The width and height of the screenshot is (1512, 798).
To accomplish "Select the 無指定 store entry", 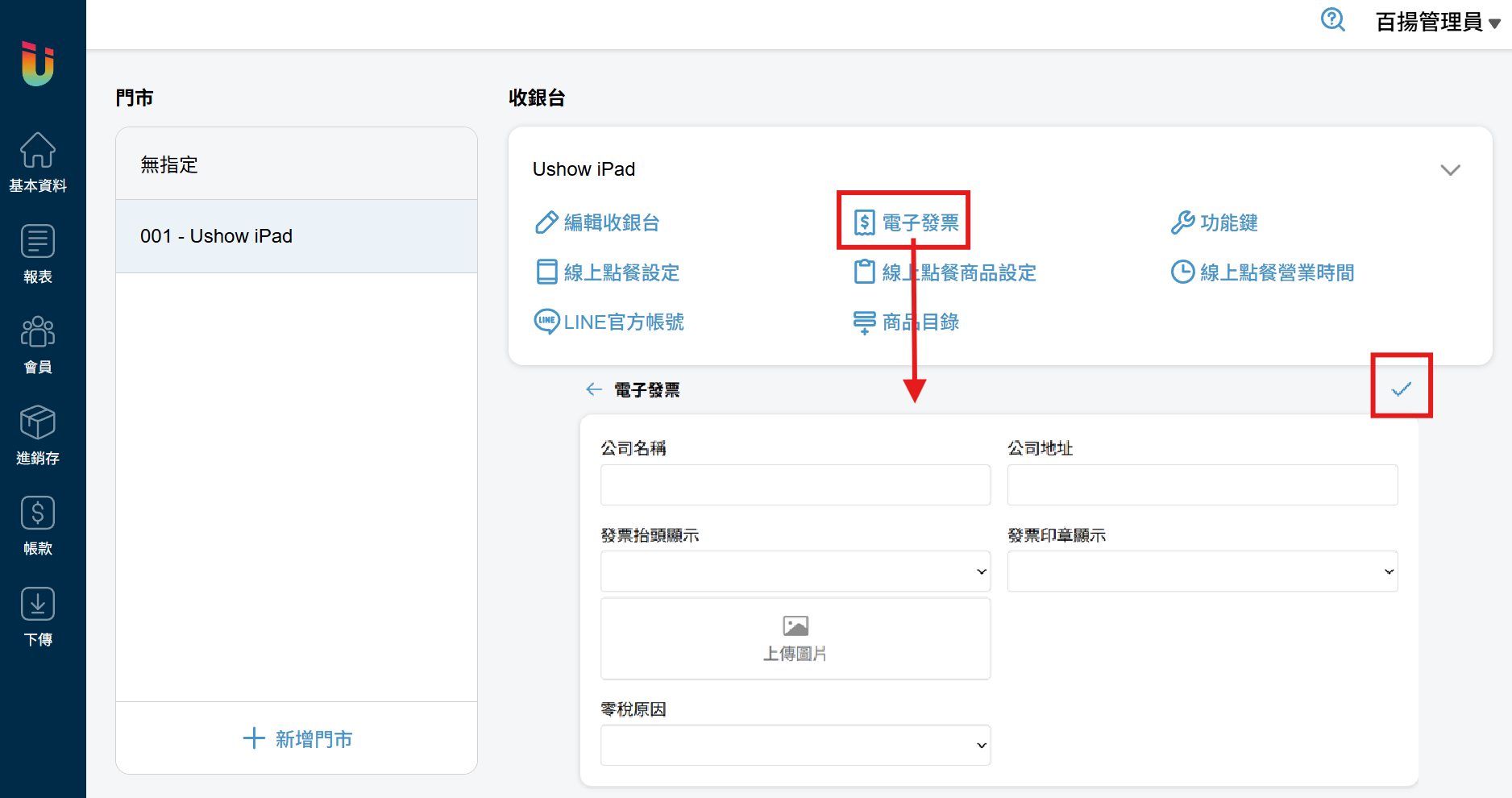I will pyautogui.click(x=297, y=164).
